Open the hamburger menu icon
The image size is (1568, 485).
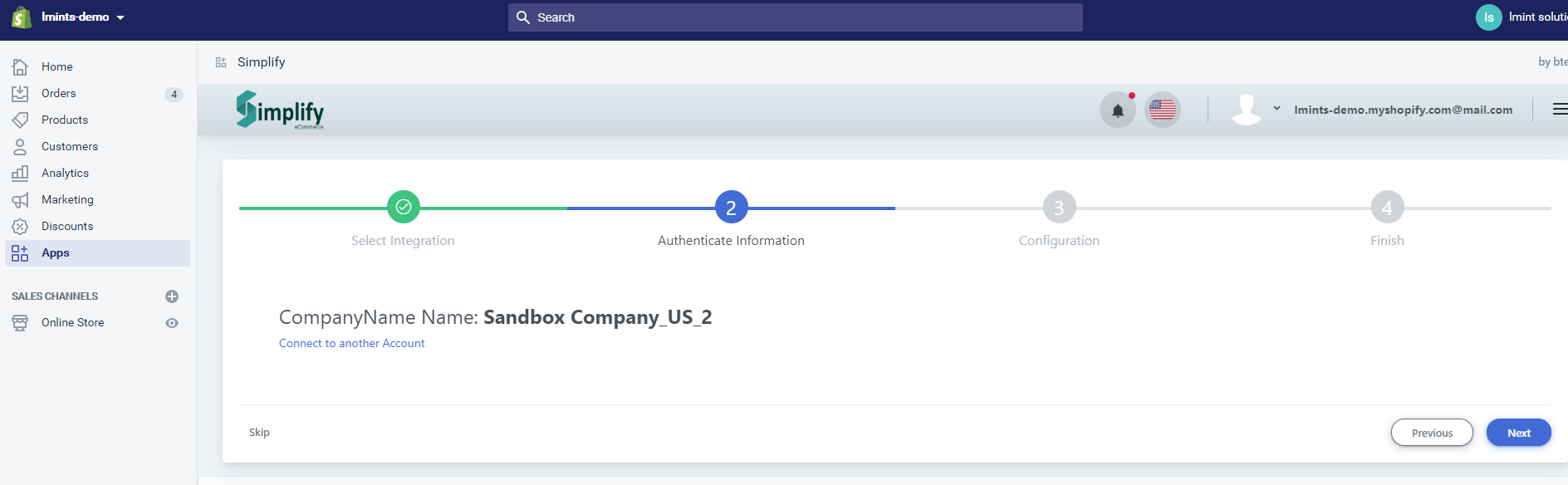1560,109
